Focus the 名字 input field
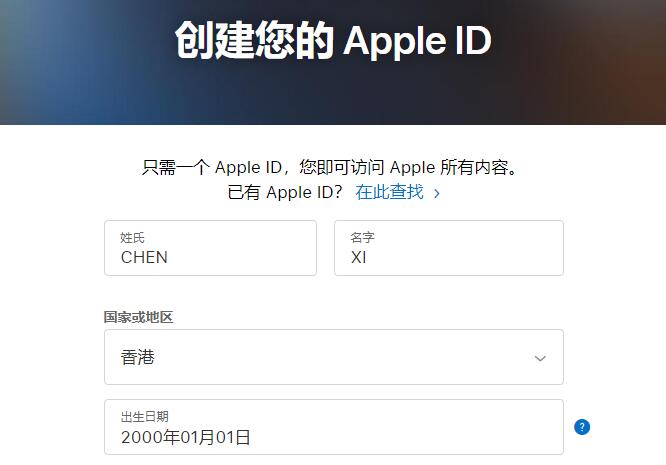Viewport: 666px width, 465px height. point(449,248)
